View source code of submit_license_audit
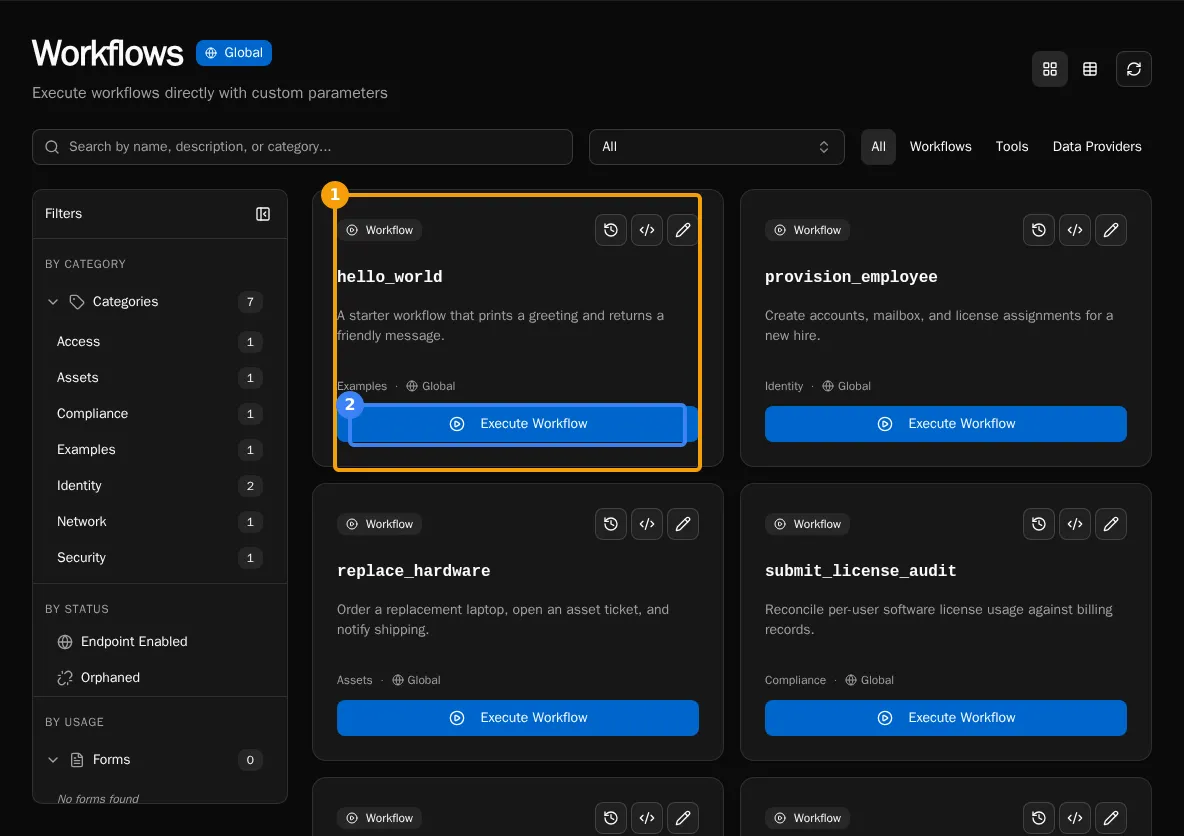This screenshot has height=836, width=1184. tap(1075, 524)
